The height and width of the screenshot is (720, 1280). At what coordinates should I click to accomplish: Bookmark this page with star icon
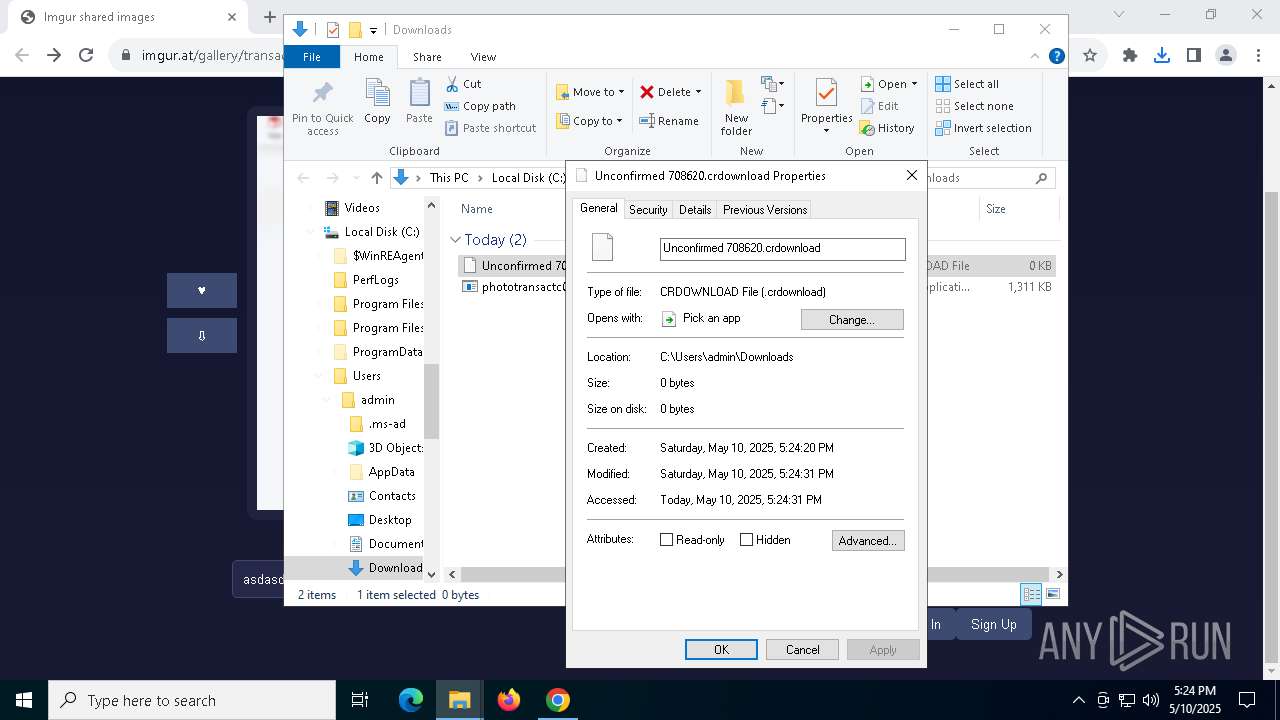pyautogui.click(x=1090, y=55)
